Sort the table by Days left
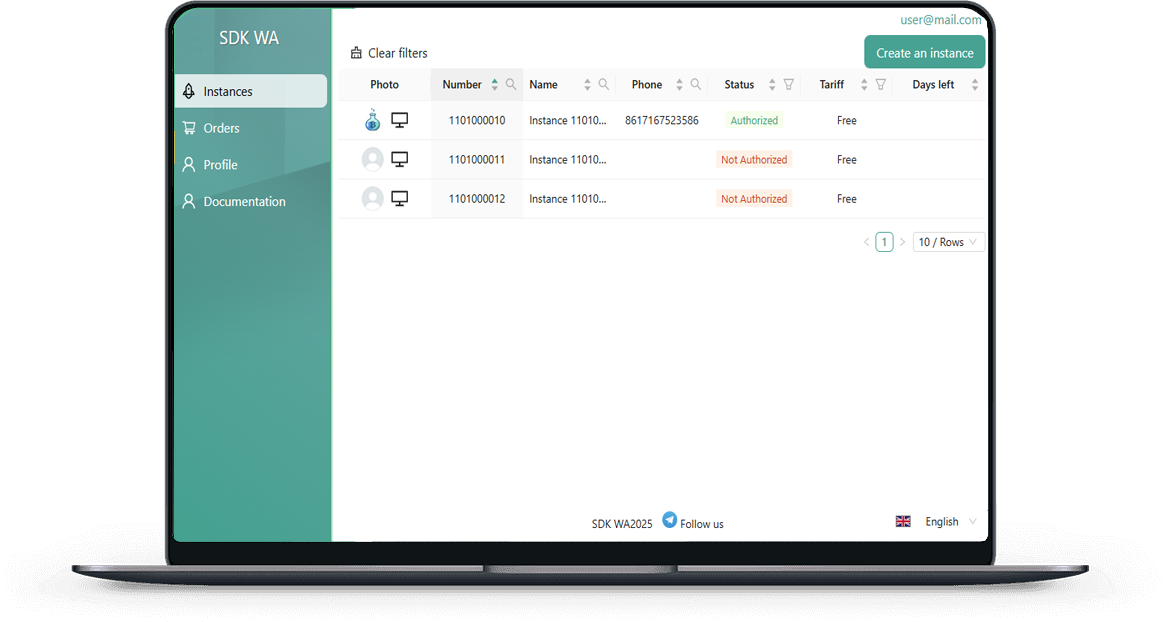 tap(975, 85)
